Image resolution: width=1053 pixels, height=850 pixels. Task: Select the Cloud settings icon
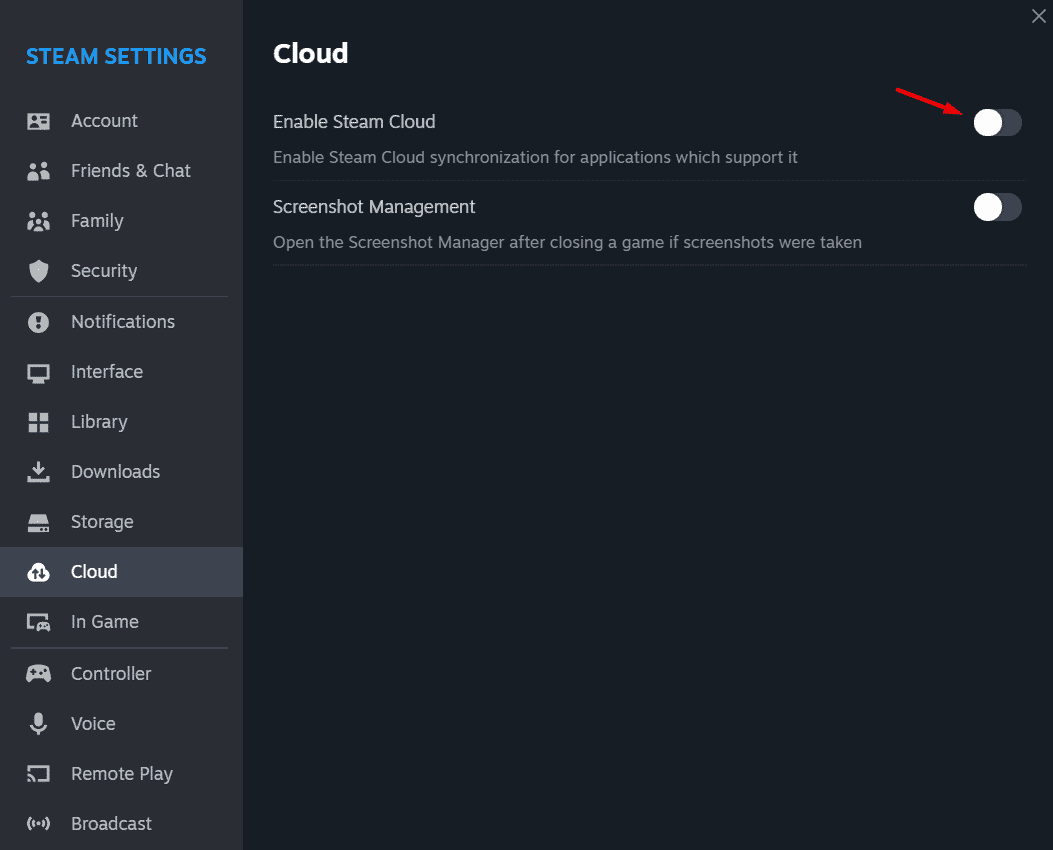38,571
